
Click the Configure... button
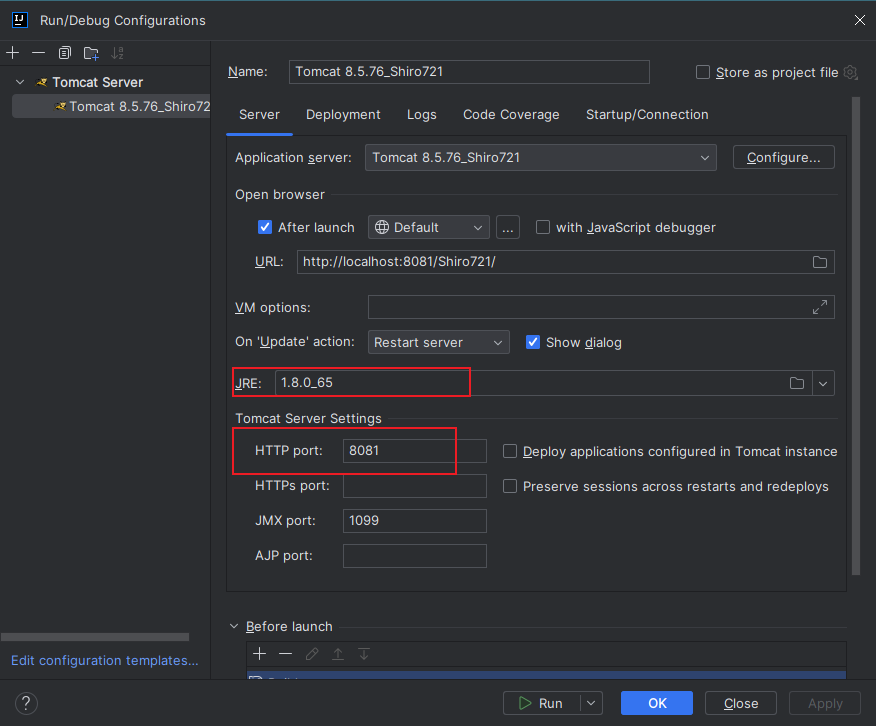pyautogui.click(x=784, y=157)
